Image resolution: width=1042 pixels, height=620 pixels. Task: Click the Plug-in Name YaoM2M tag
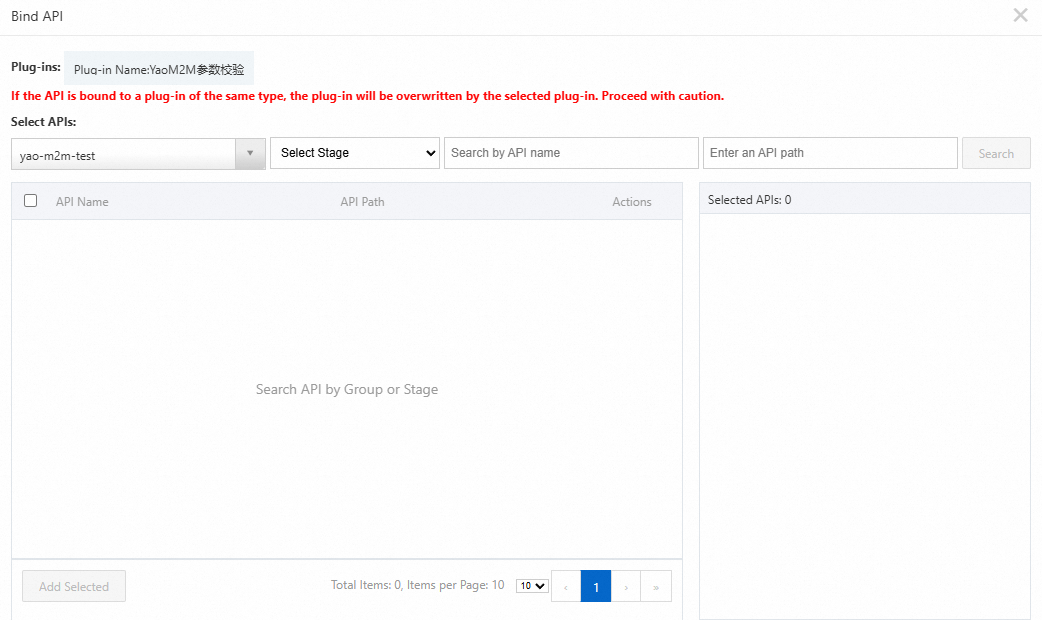[x=159, y=70]
